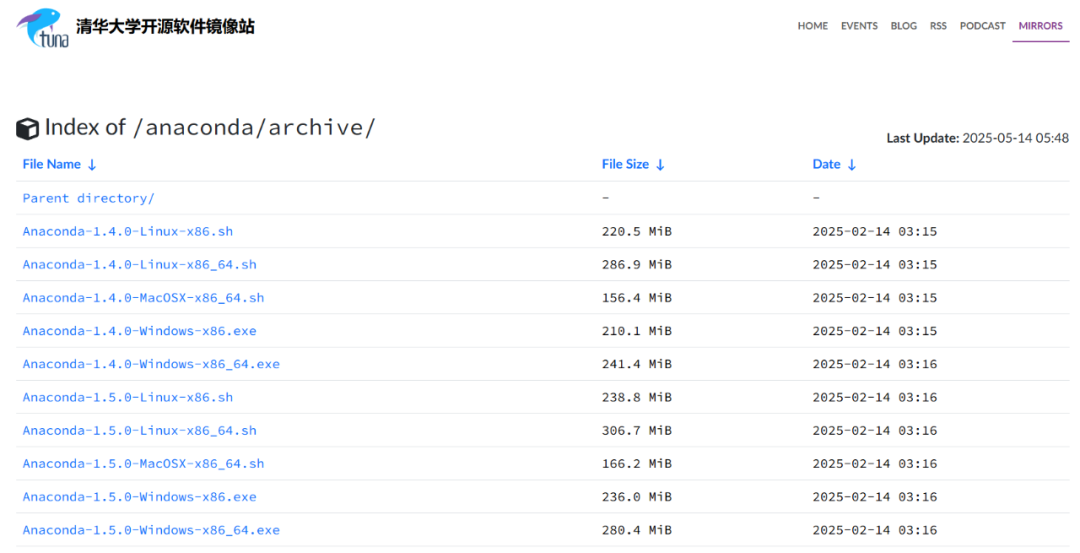This screenshot has height=553, width=1080.
Task: Open the PODCAST nav item
Action: tap(983, 25)
